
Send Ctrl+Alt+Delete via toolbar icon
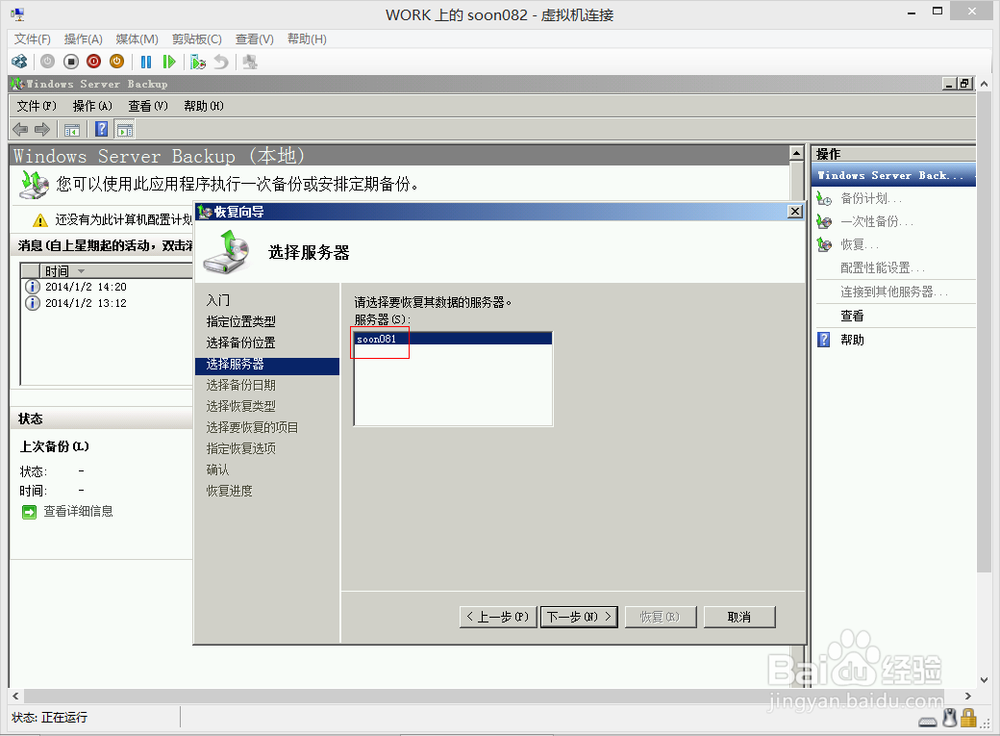[x=18, y=61]
